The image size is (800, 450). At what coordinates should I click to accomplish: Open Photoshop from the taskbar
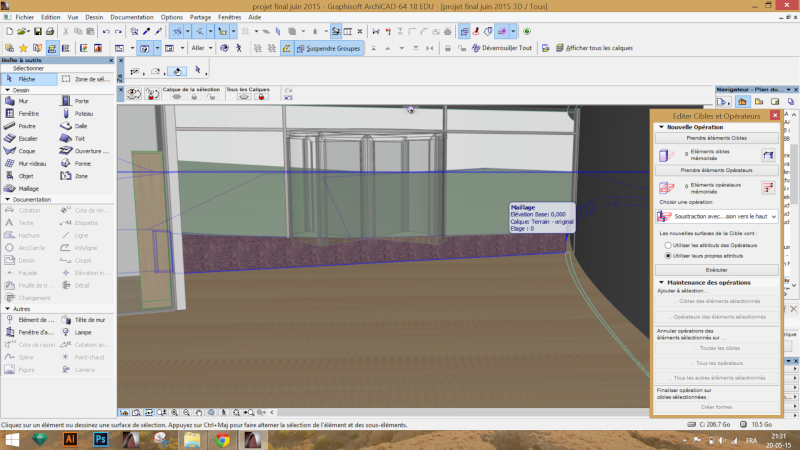click(x=101, y=439)
